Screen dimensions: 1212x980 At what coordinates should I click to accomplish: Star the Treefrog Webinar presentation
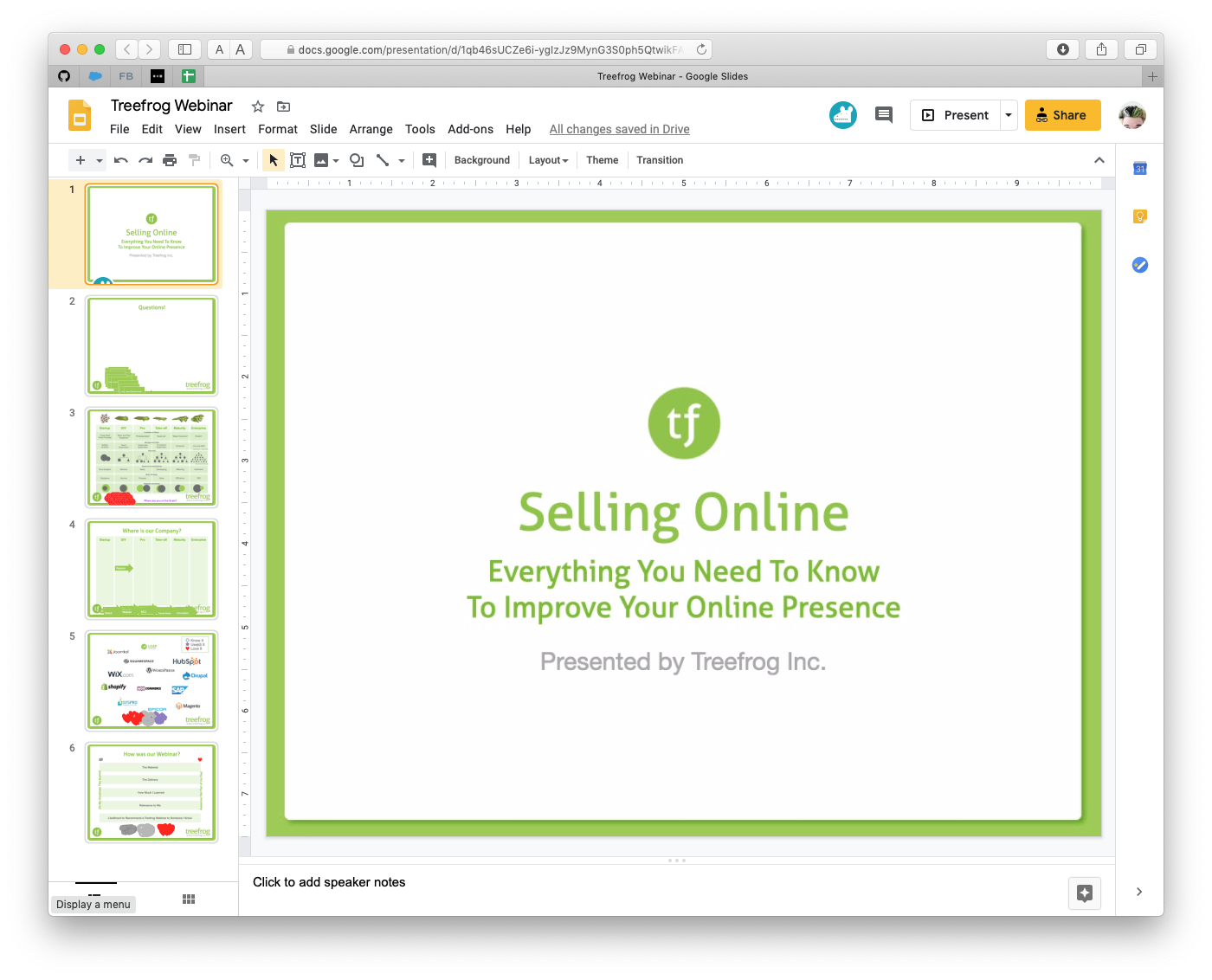258,106
